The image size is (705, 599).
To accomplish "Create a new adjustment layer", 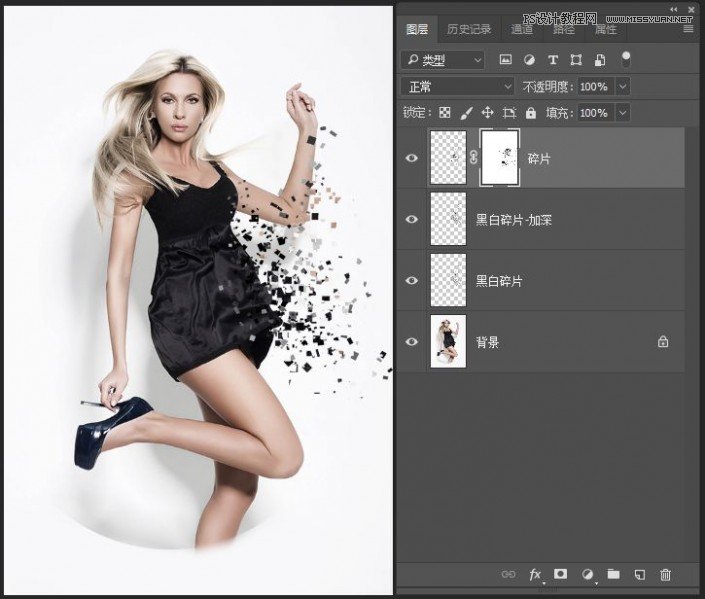I will tap(588, 574).
